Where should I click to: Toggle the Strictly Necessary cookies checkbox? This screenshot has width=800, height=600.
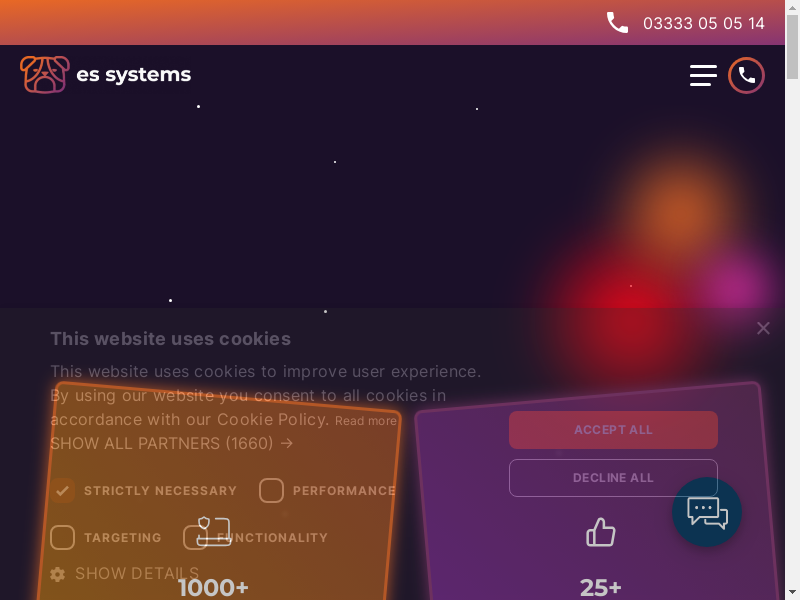click(63, 491)
